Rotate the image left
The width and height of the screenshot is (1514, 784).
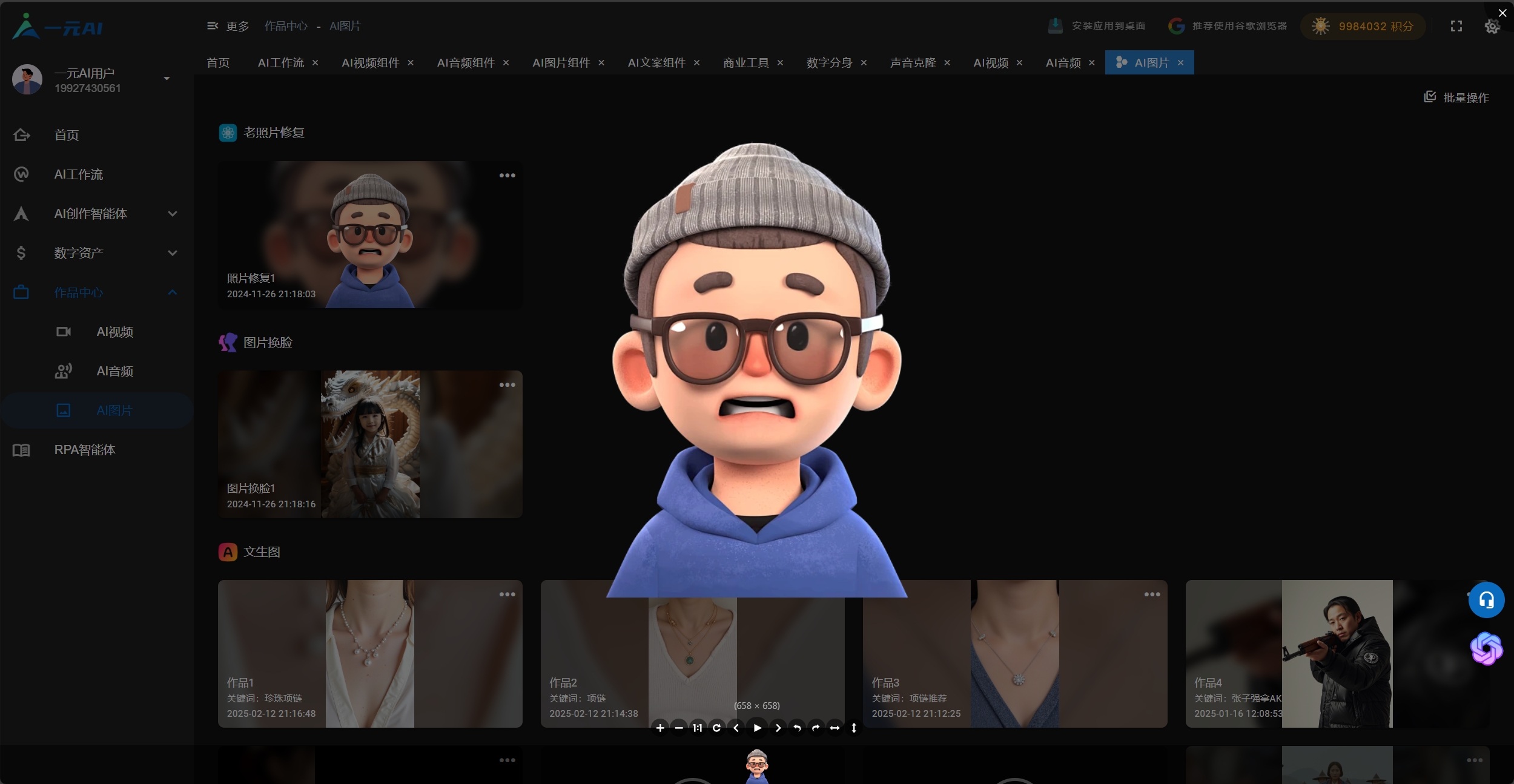coord(797,728)
